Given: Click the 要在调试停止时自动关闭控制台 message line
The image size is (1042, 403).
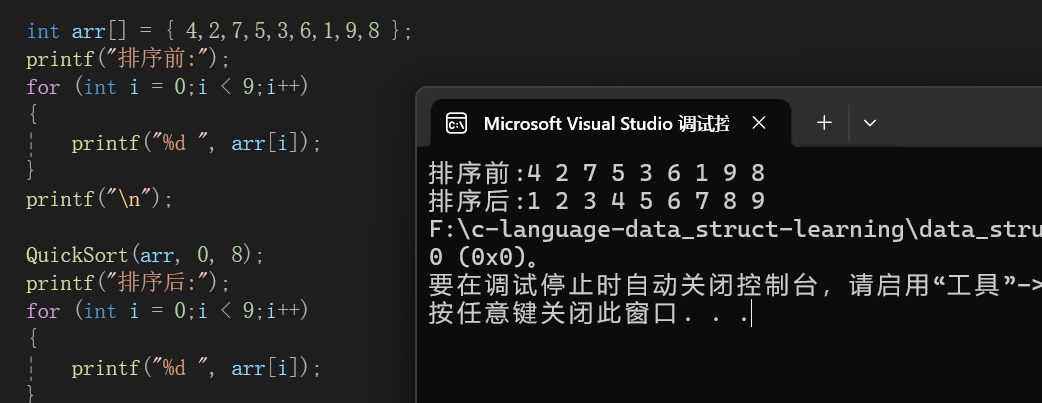Looking at the screenshot, I should 735,285.
